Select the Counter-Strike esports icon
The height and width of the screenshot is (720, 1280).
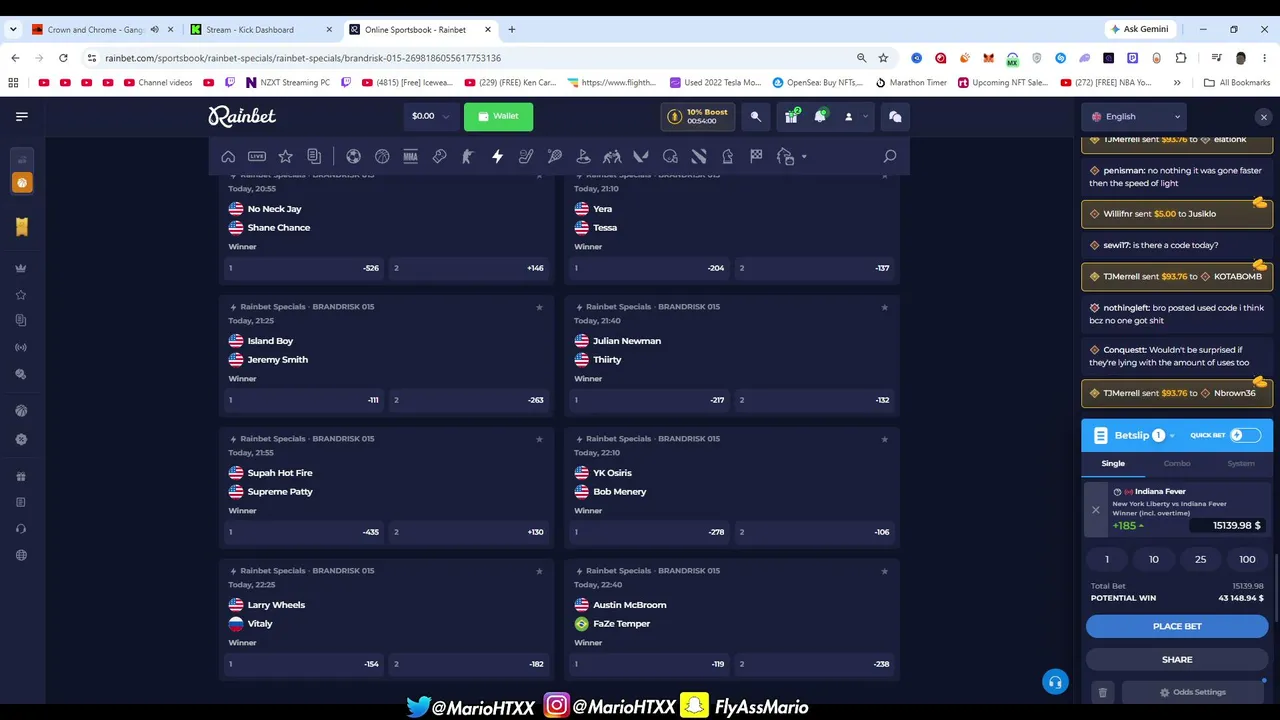468,156
